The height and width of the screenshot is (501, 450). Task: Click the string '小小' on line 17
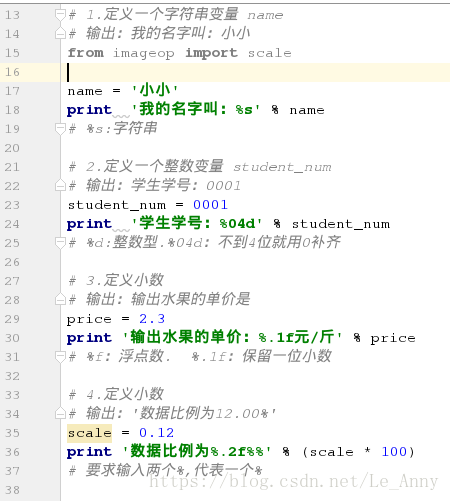click(x=155, y=90)
